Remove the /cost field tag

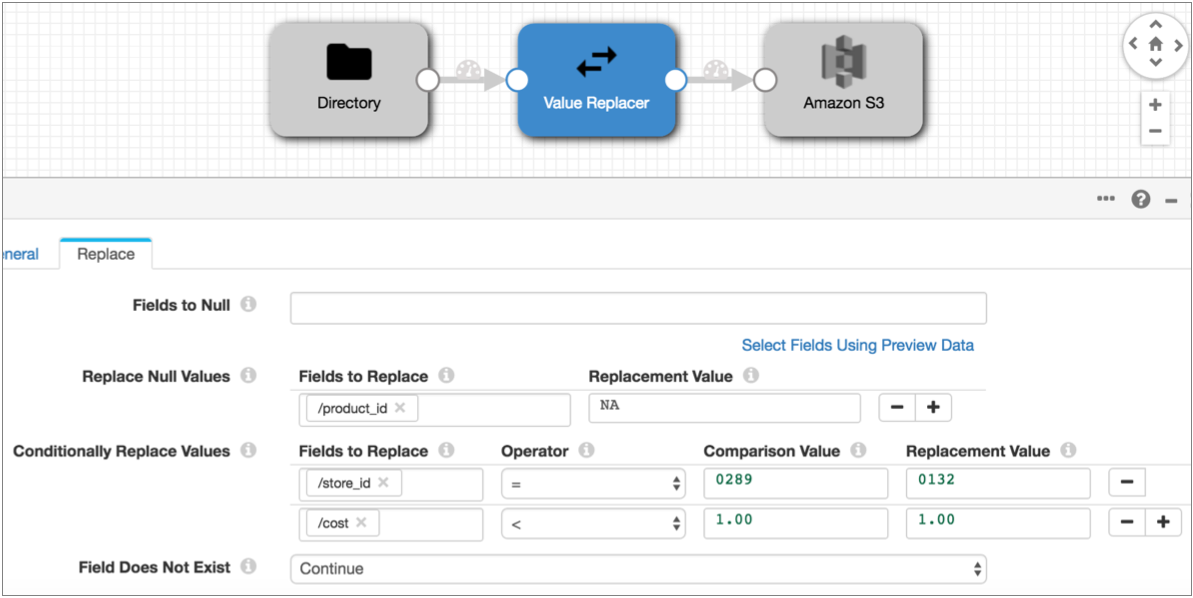click(x=361, y=523)
